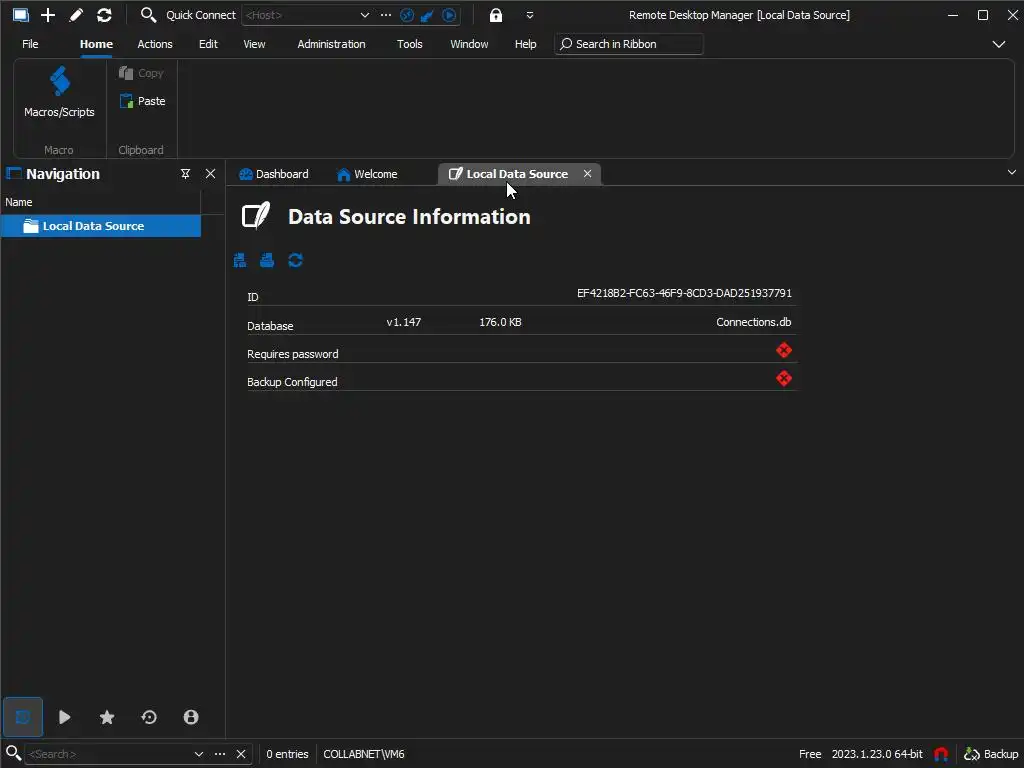This screenshot has width=1024, height=768.
Task: Click the Copy button in Clipboard group
Action: (141, 73)
